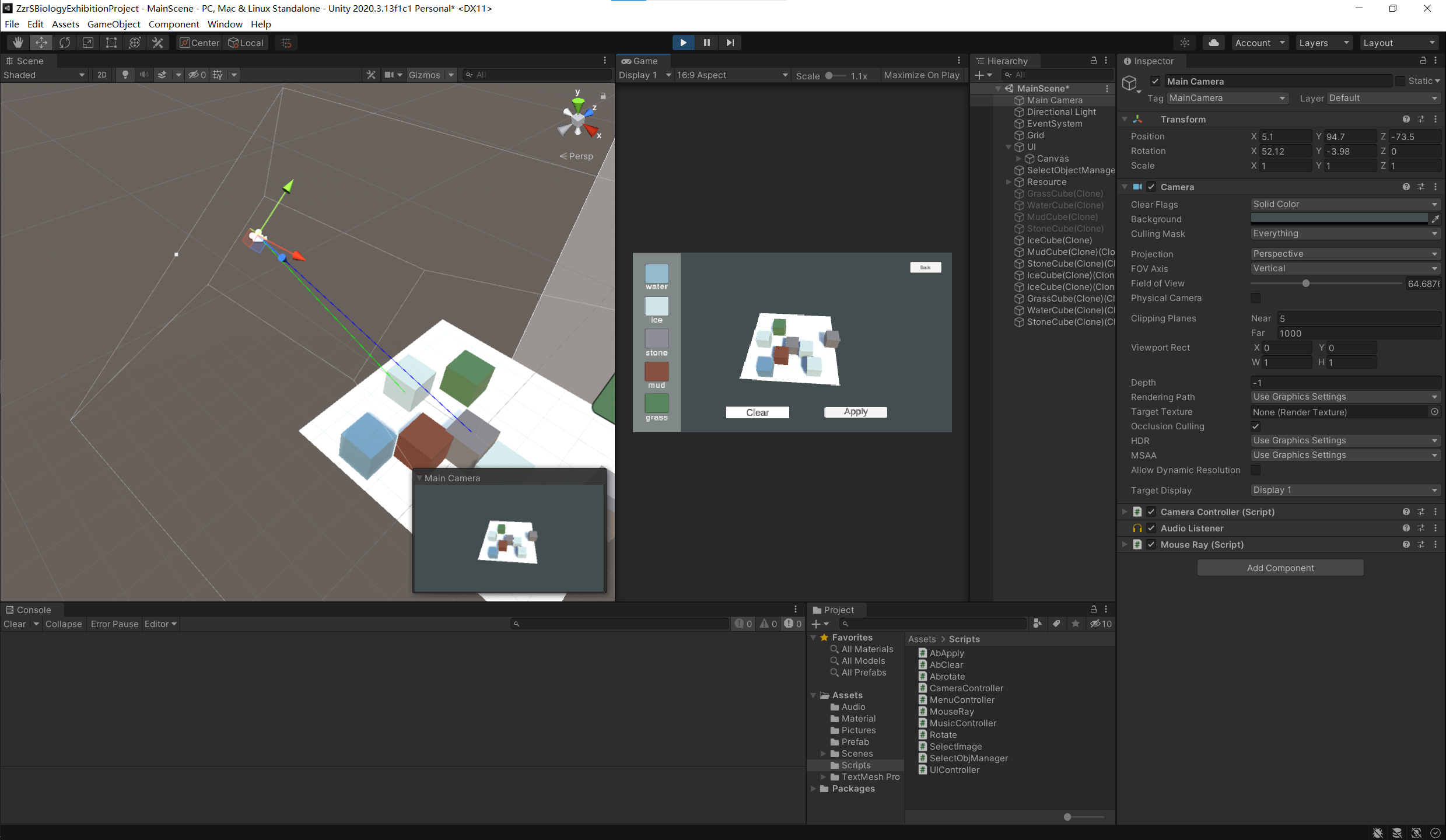Toggle grid snapping icon in toolbar
1446x840 pixels.
point(286,43)
